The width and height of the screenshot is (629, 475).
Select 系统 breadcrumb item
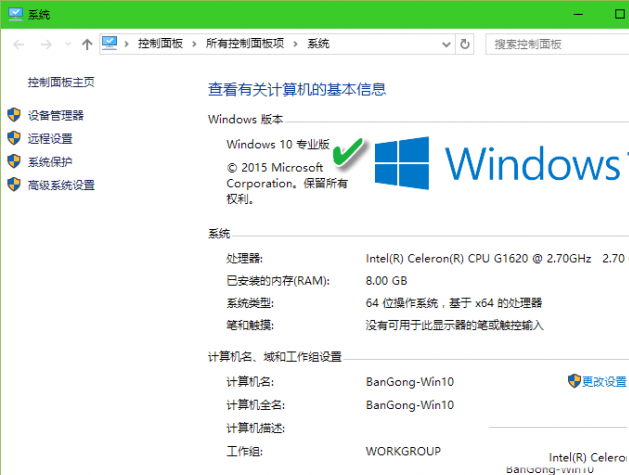tap(319, 43)
